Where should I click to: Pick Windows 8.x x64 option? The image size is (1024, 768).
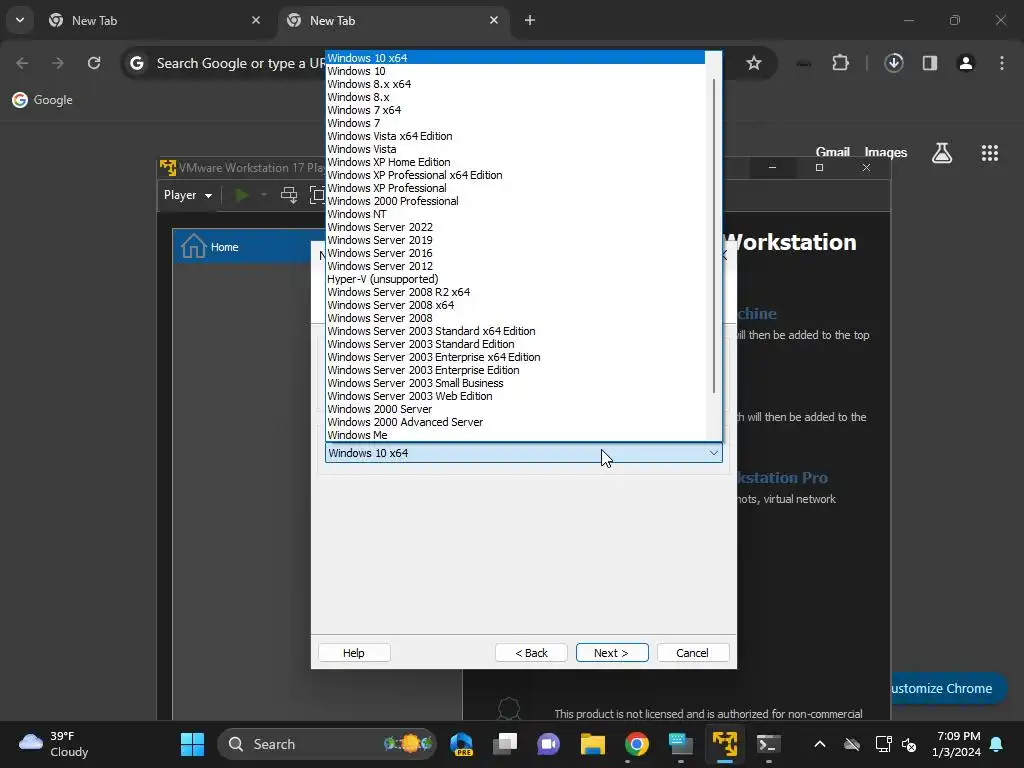(515, 84)
